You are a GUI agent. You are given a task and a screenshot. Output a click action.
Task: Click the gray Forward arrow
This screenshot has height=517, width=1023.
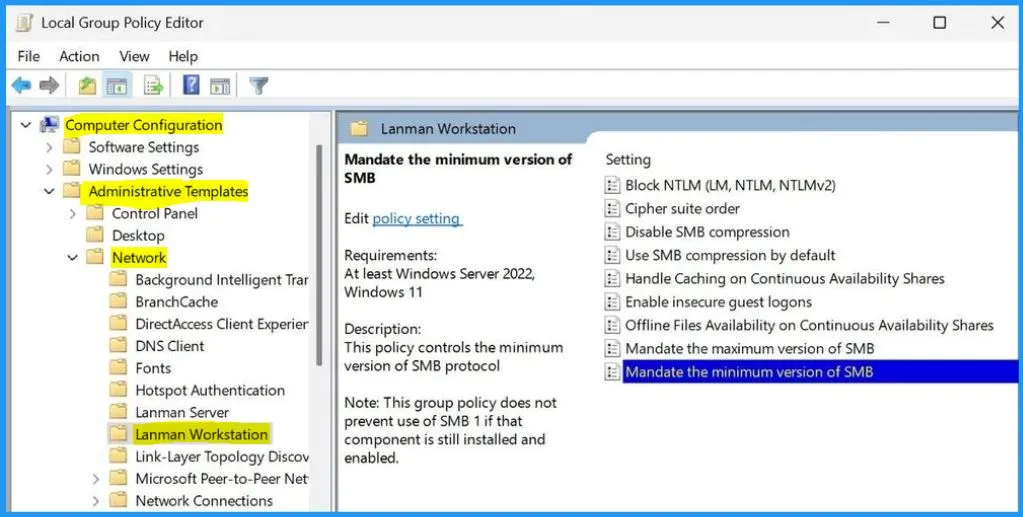coord(50,86)
